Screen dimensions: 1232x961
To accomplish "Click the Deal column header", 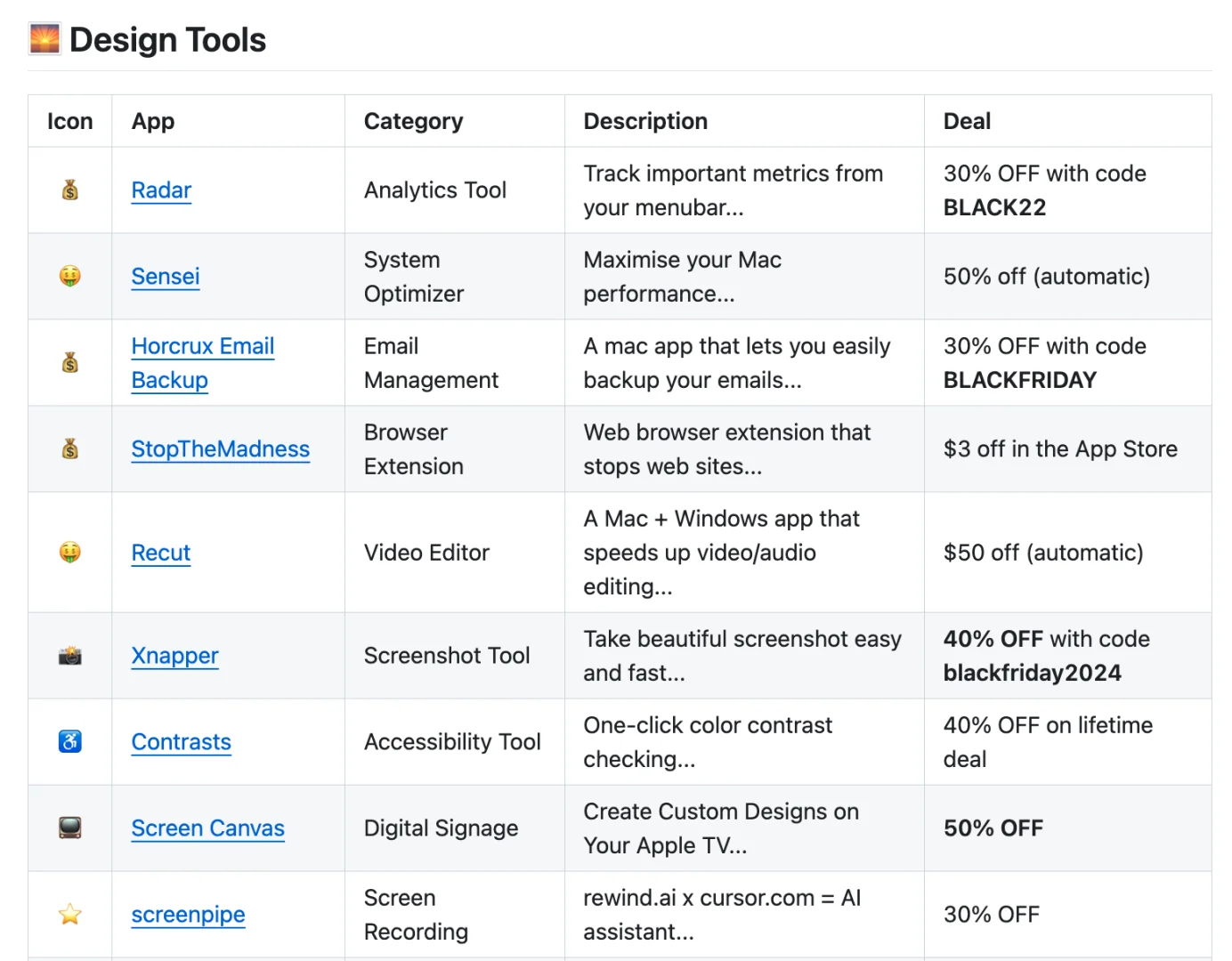I will 967,121.
